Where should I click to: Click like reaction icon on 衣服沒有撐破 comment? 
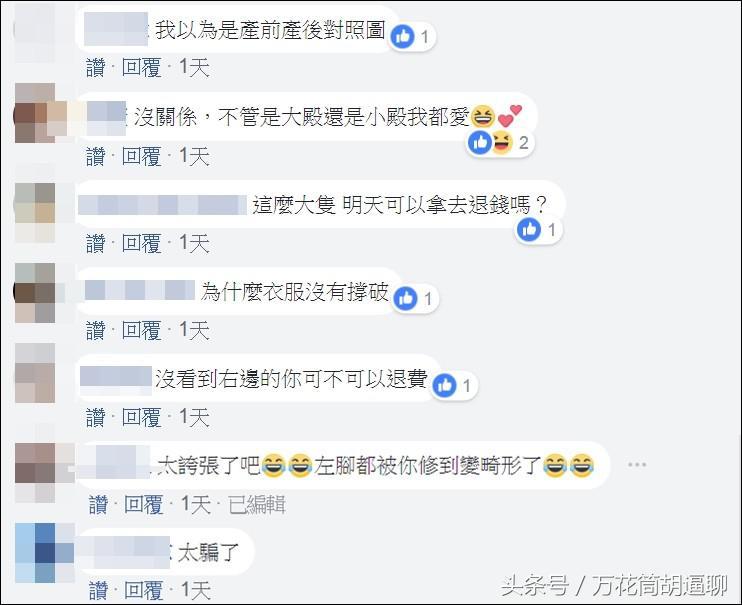[406, 298]
